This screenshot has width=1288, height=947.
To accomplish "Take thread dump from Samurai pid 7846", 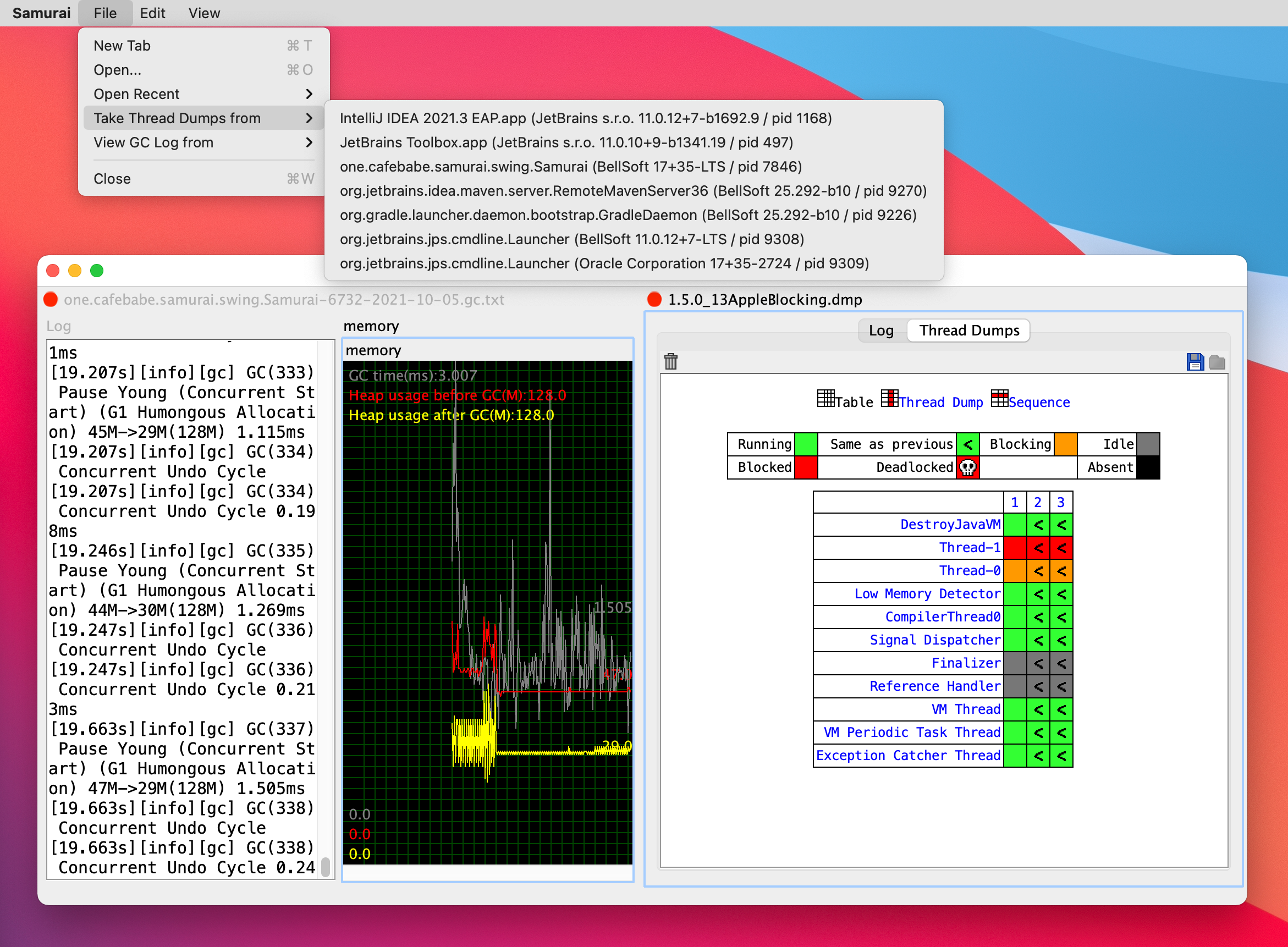I will [634, 166].
